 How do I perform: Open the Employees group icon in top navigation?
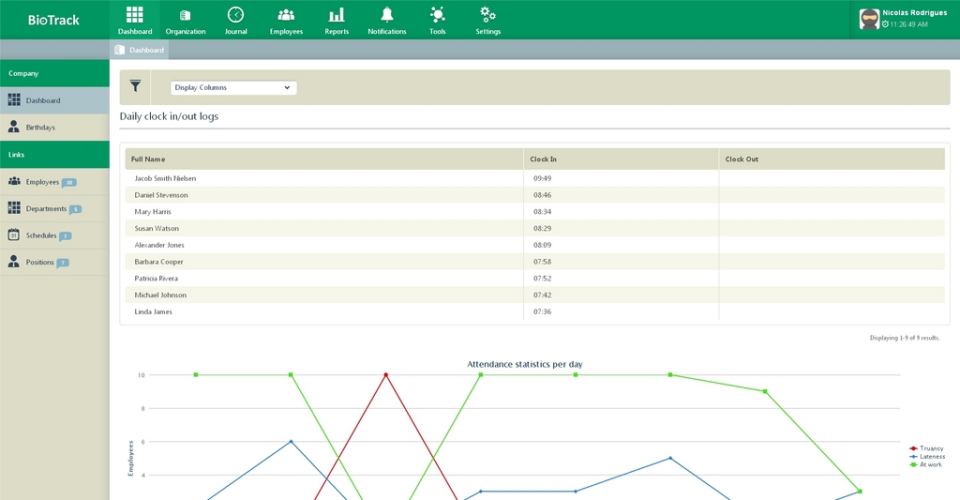[x=286, y=15]
